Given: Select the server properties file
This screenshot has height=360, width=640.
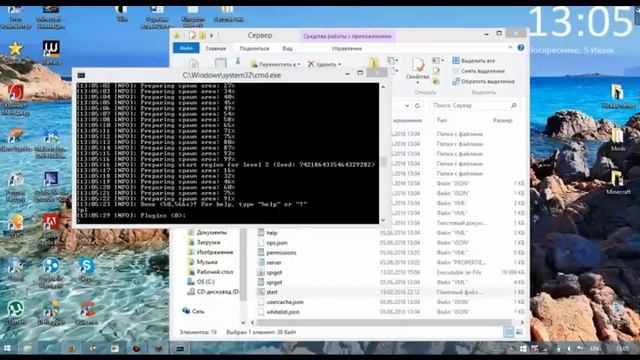Looking at the screenshot, I should (x=269, y=262).
